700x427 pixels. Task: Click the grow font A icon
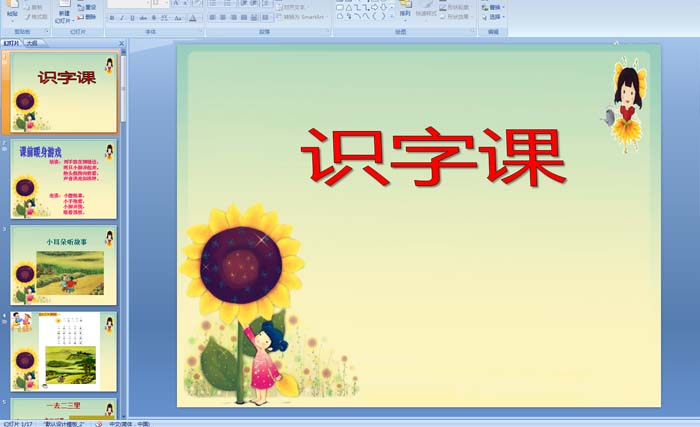tap(176, 3)
